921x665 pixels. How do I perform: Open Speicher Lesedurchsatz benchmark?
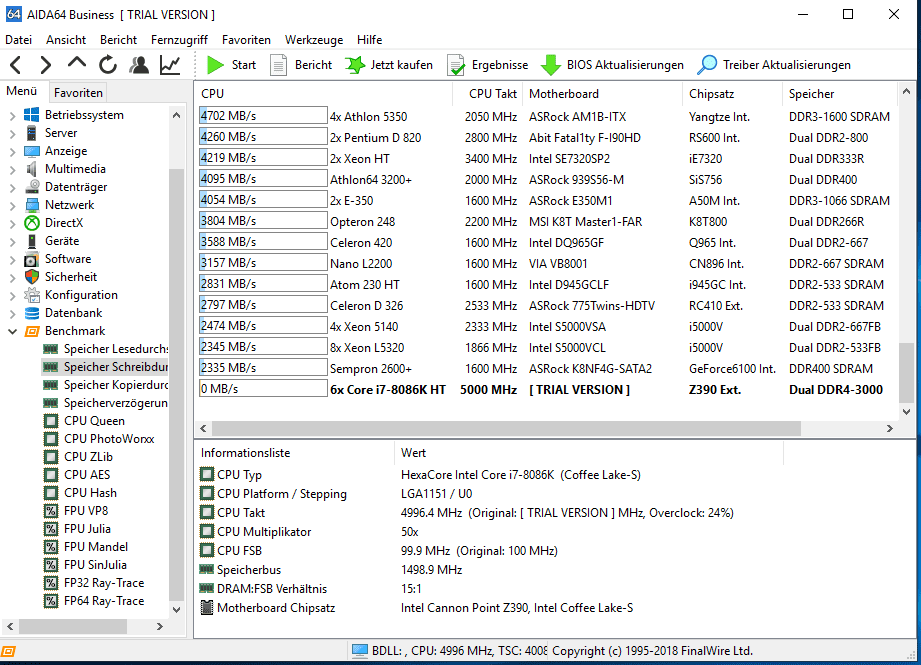pos(106,349)
